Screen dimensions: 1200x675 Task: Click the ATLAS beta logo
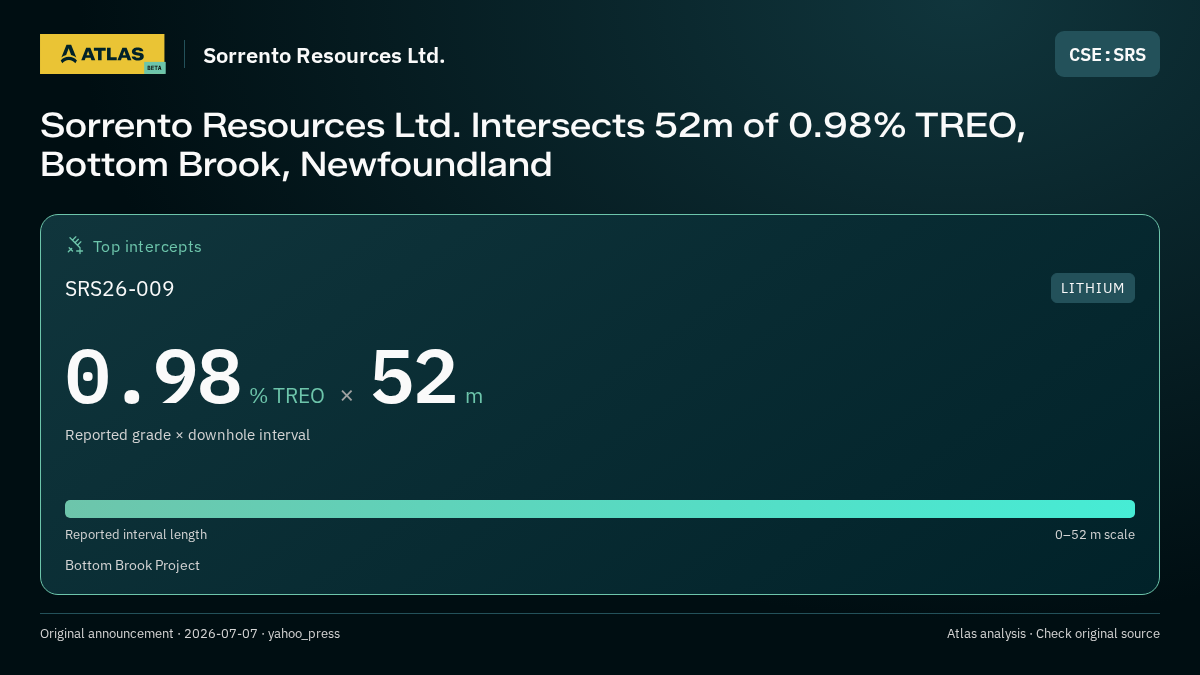click(102, 54)
